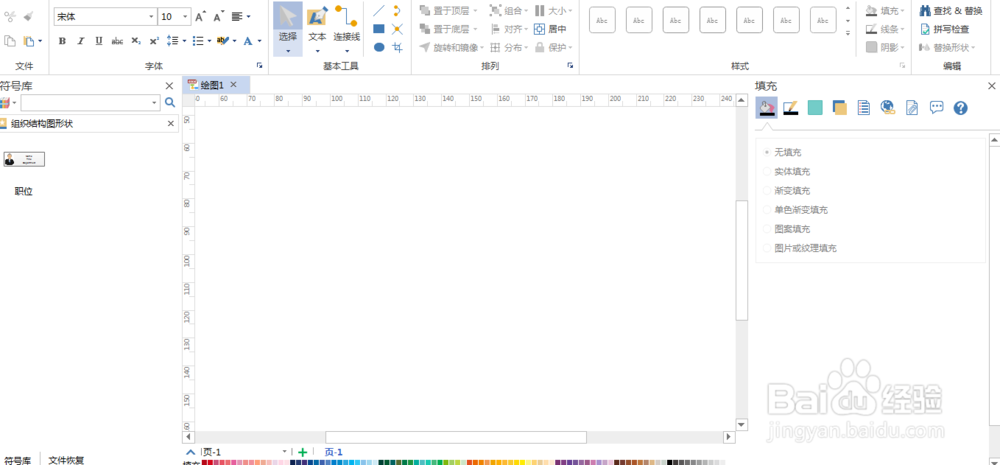Expand the font color A dropdown
The height and width of the screenshot is (465, 1000).
click(259, 41)
